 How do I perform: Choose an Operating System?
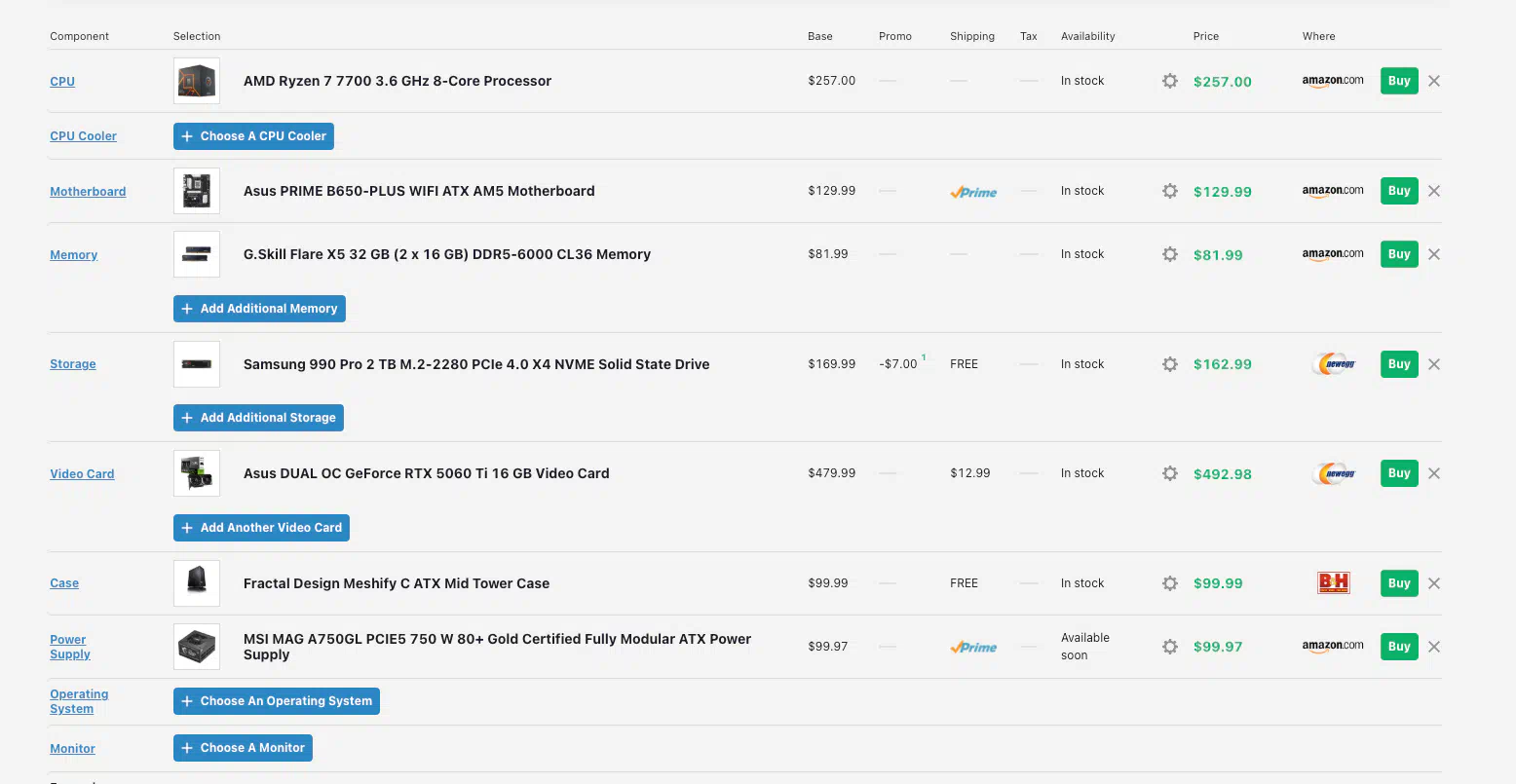[277, 701]
